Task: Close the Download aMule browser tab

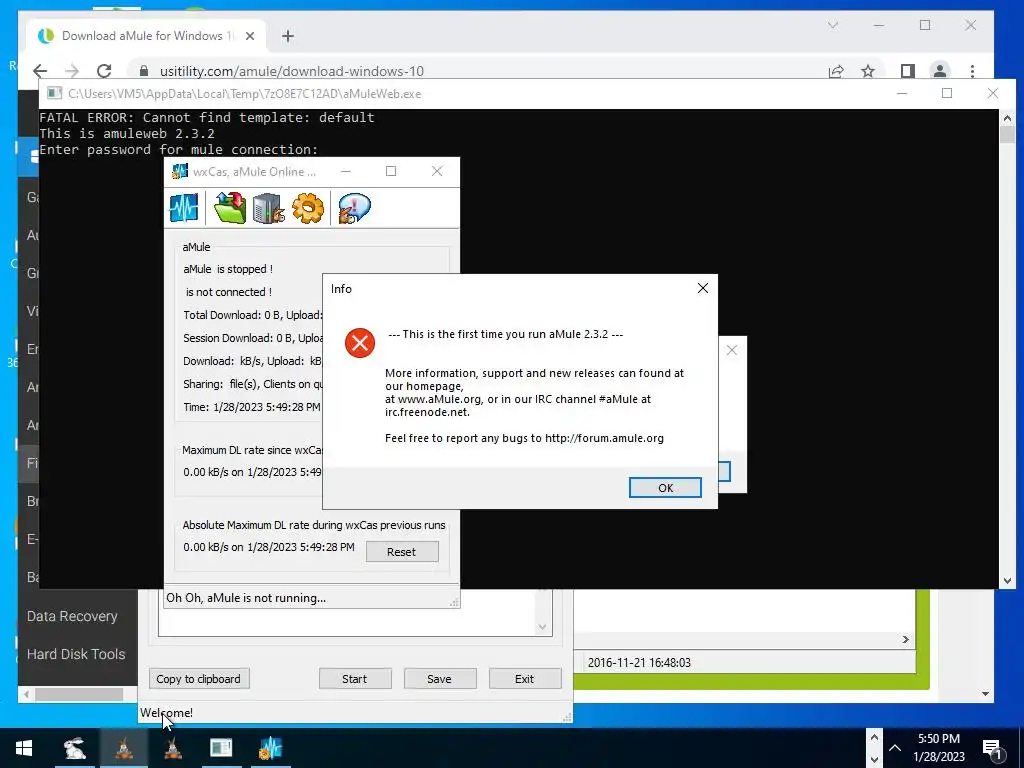Action: tap(249, 36)
